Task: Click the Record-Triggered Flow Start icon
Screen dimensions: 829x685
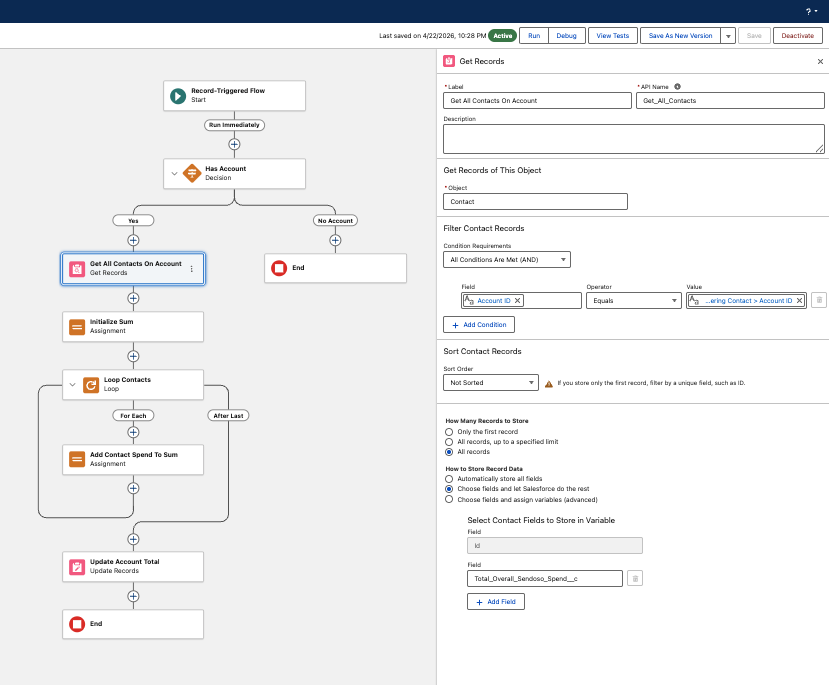Action: [178, 96]
